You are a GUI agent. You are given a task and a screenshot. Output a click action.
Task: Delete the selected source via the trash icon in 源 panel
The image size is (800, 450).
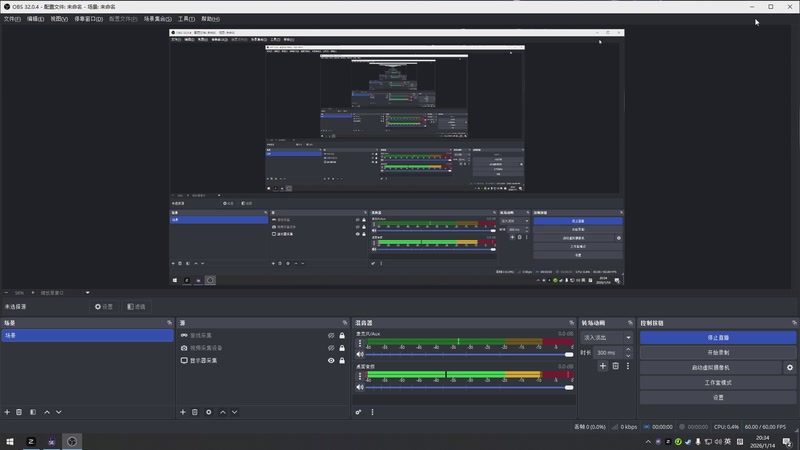tap(194, 412)
